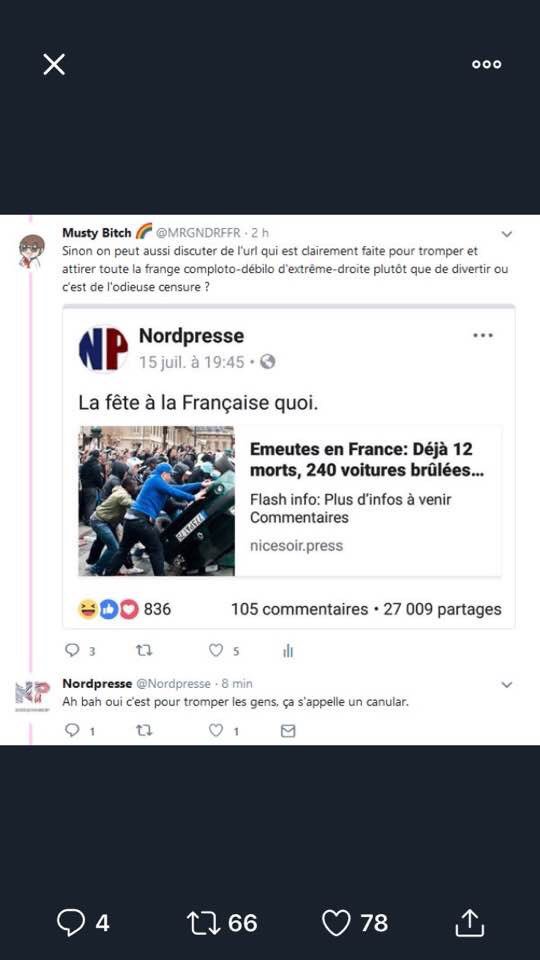Share the tweet with the bottom share icon
The height and width of the screenshot is (960, 540).
pos(470,922)
